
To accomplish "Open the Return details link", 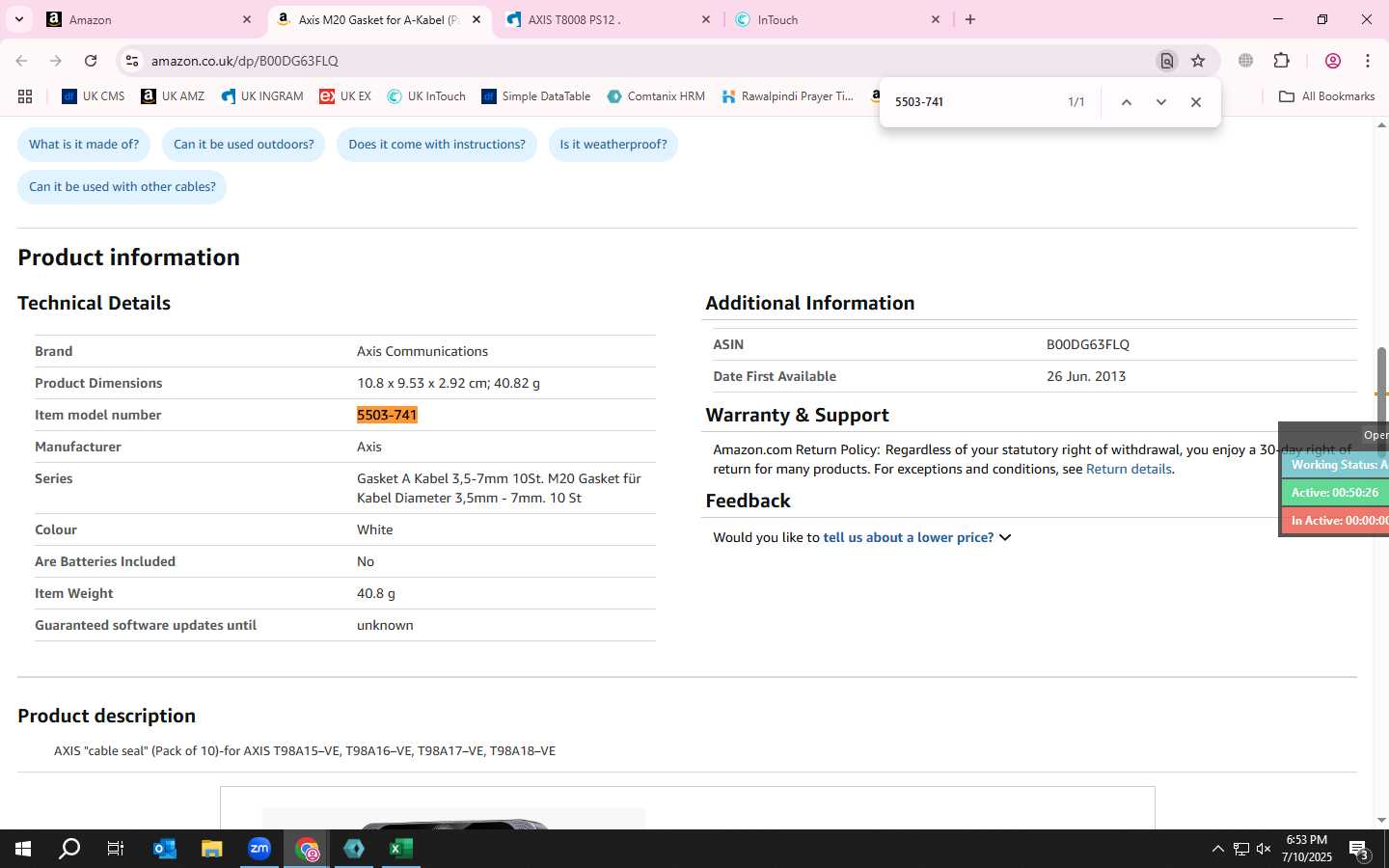I will (x=1129, y=470).
